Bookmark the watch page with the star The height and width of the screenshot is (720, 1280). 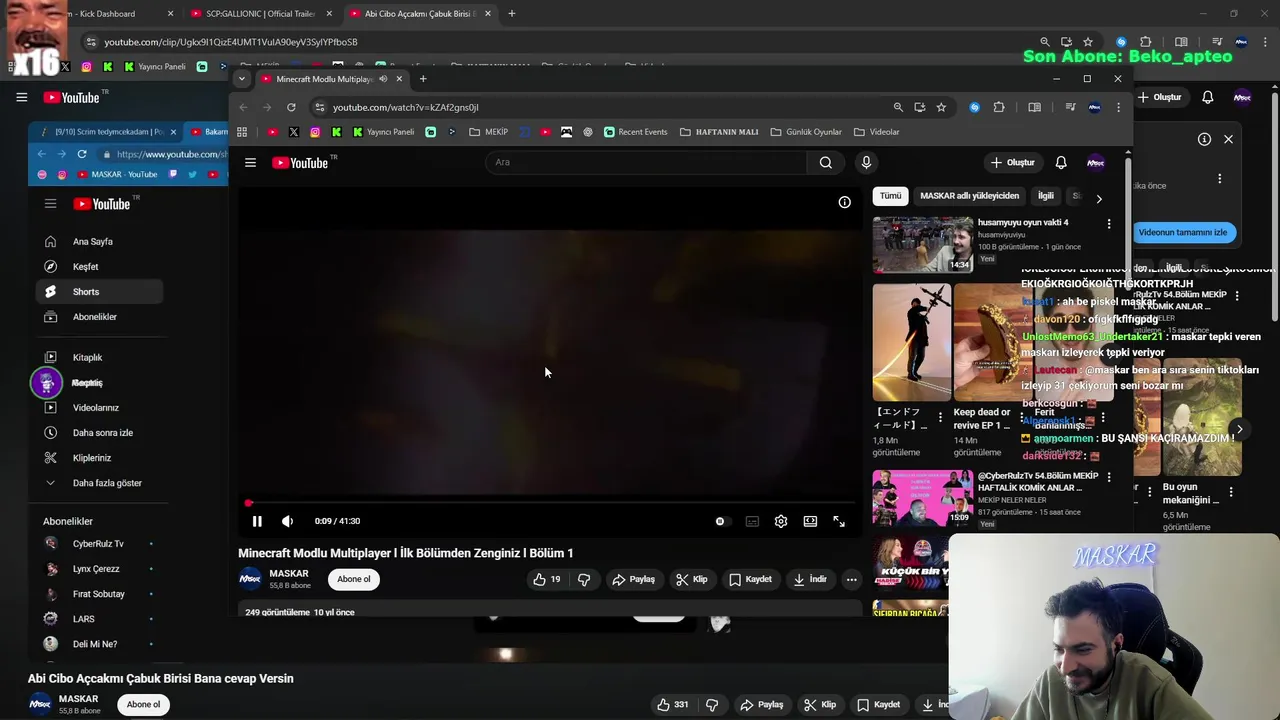point(941,107)
